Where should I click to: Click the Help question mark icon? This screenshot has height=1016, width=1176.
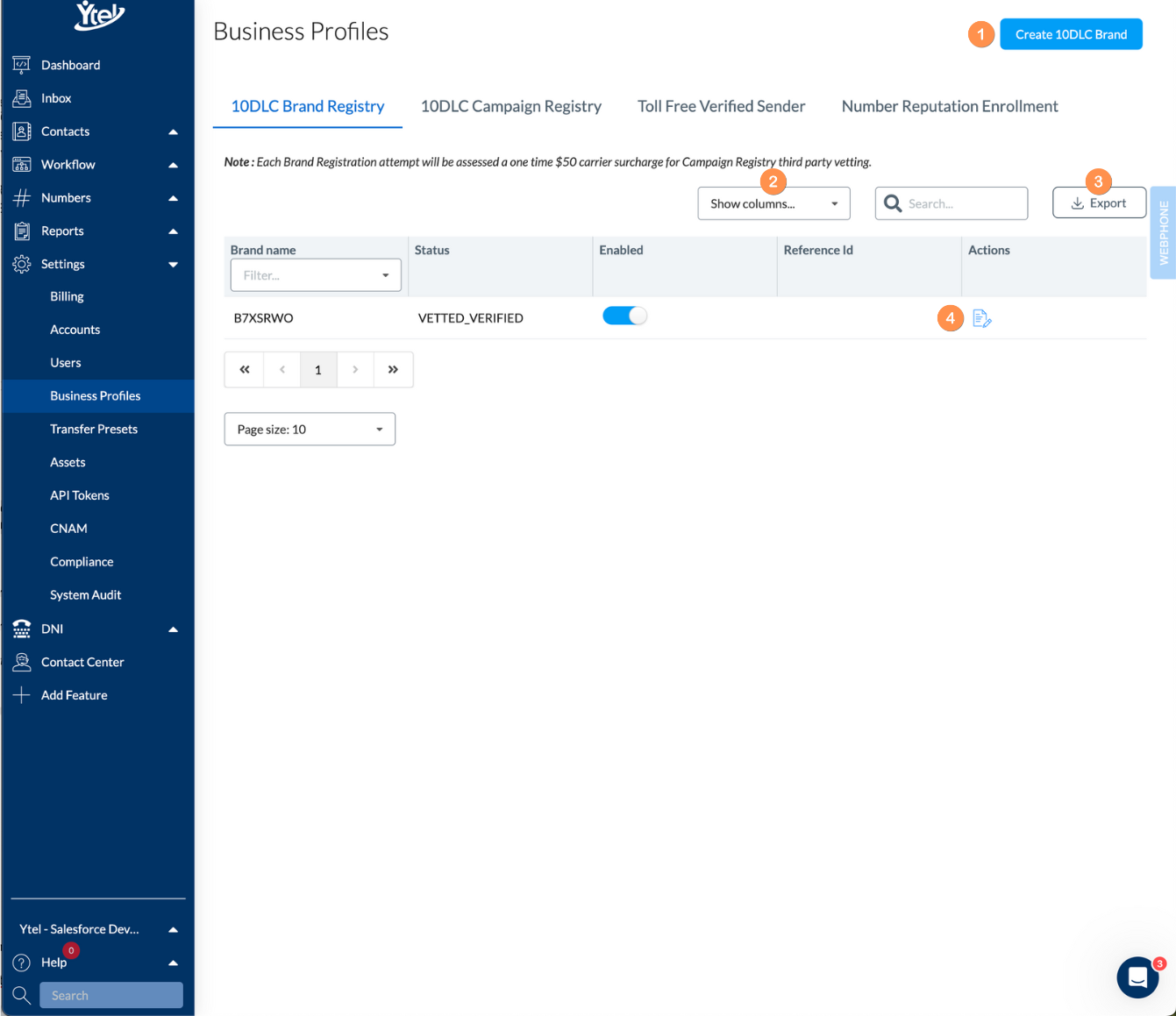coord(22,963)
